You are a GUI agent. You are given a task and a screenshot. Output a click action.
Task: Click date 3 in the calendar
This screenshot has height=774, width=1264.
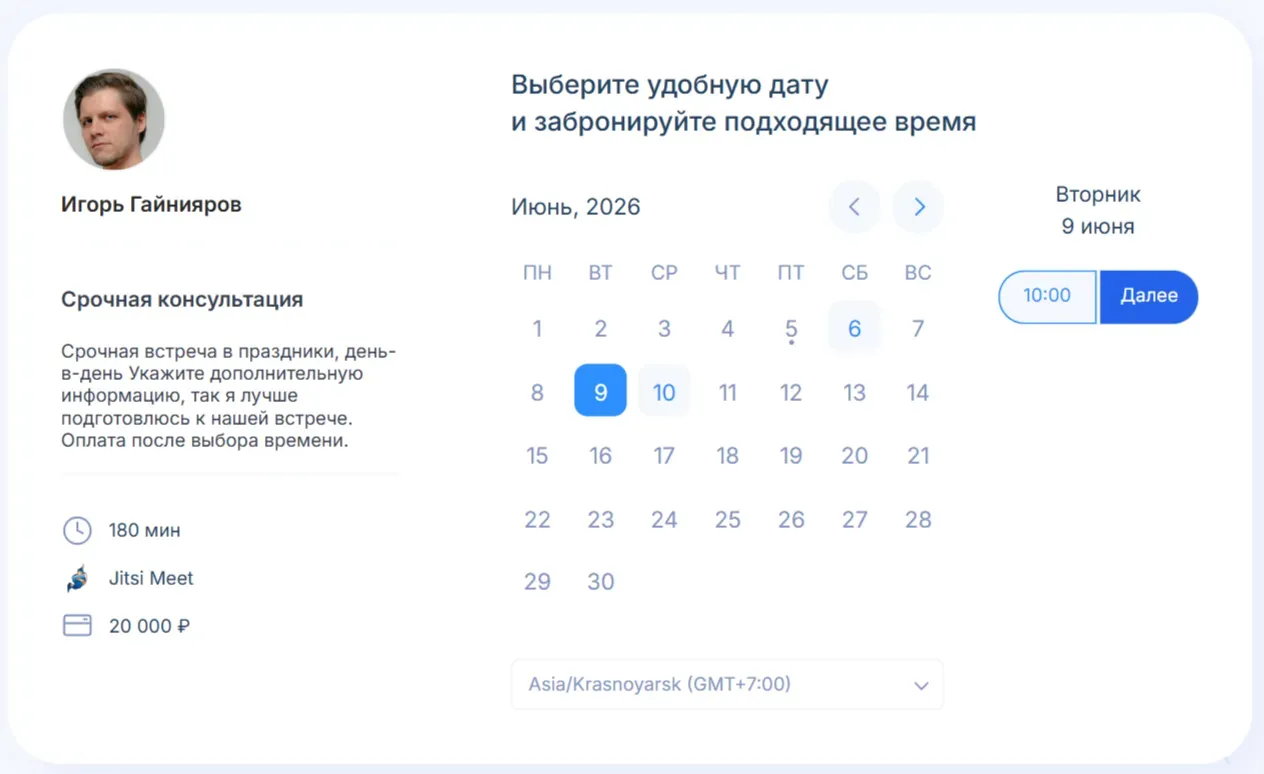coord(664,328)
